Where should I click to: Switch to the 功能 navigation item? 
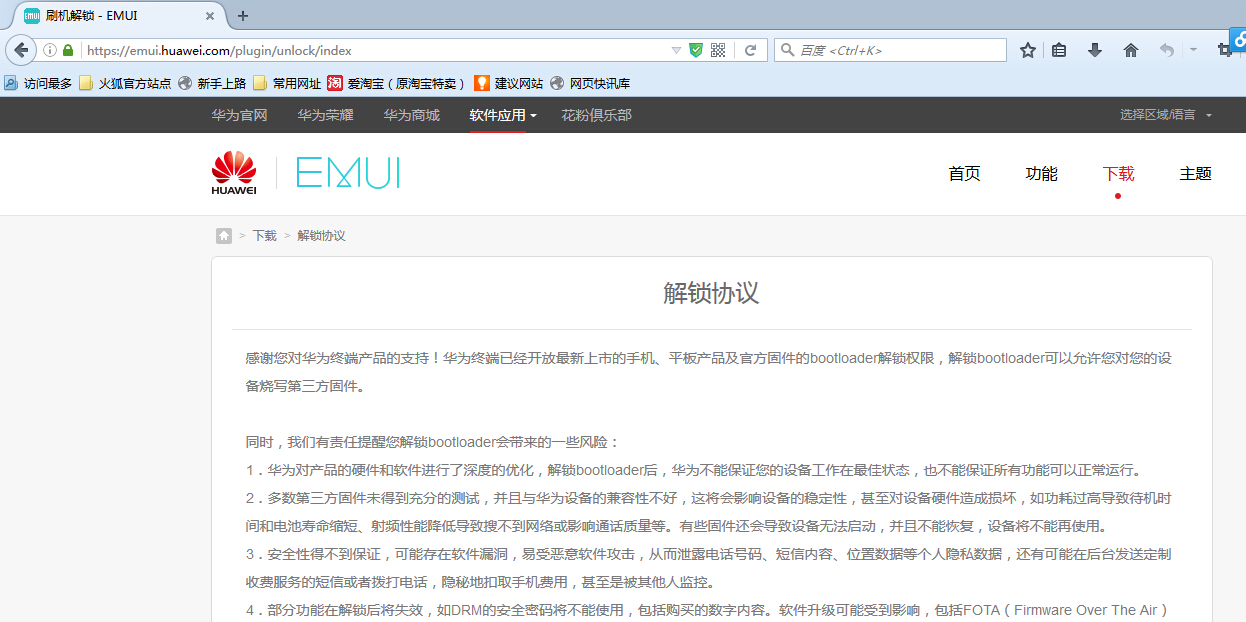coord(1041,174)
